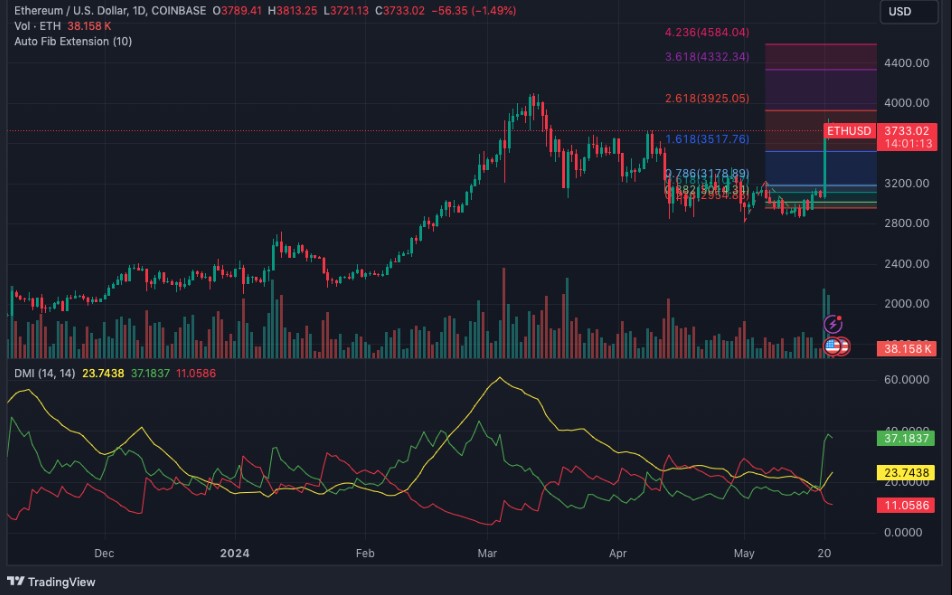Click the green 37.1837 DMI value label
The height and width of the screenshot is (595, 952).
908,438
